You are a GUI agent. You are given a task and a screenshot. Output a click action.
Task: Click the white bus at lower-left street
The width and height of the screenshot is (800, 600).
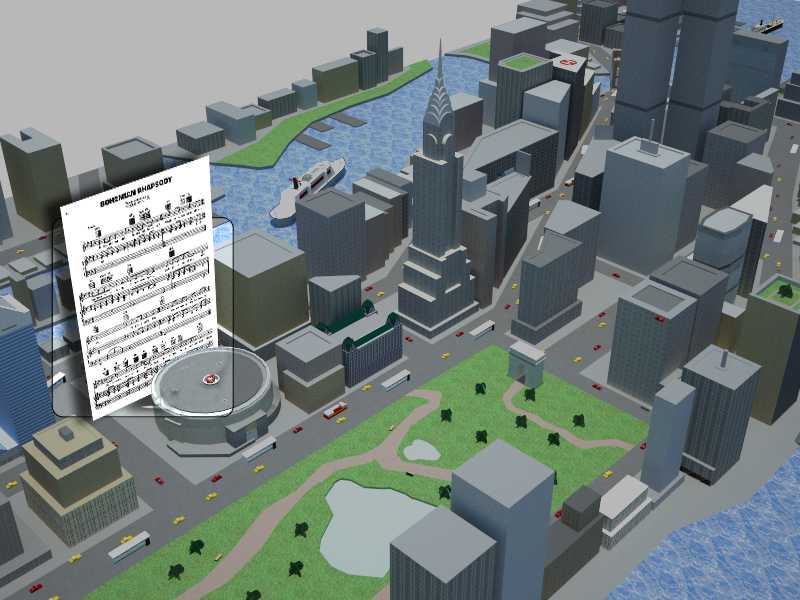pos(128,546)
